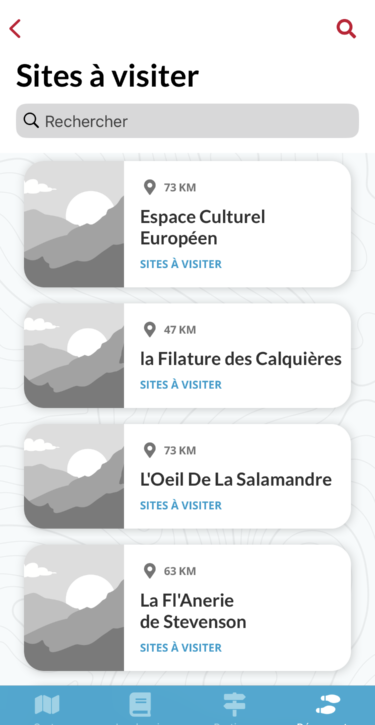The width and height of the screenshot is (375, 725).
Task: Click L'Oeil De La Salamandre thumbnail
Action: (74, 476)
